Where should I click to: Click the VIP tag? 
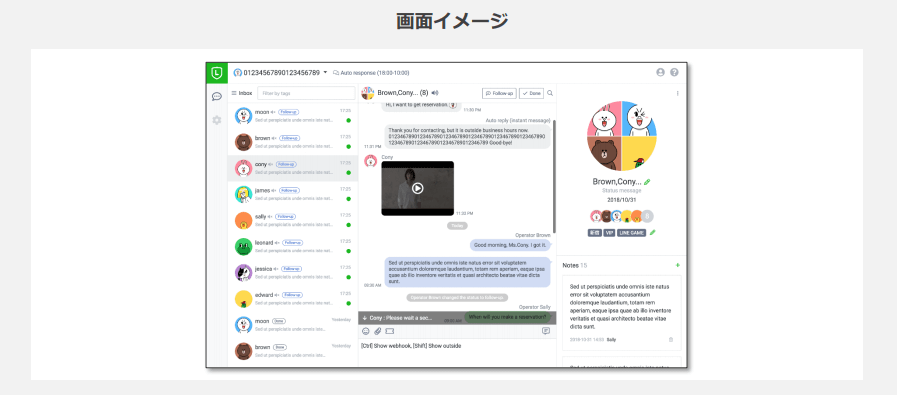pyautogui.click(x=609, y=232)
